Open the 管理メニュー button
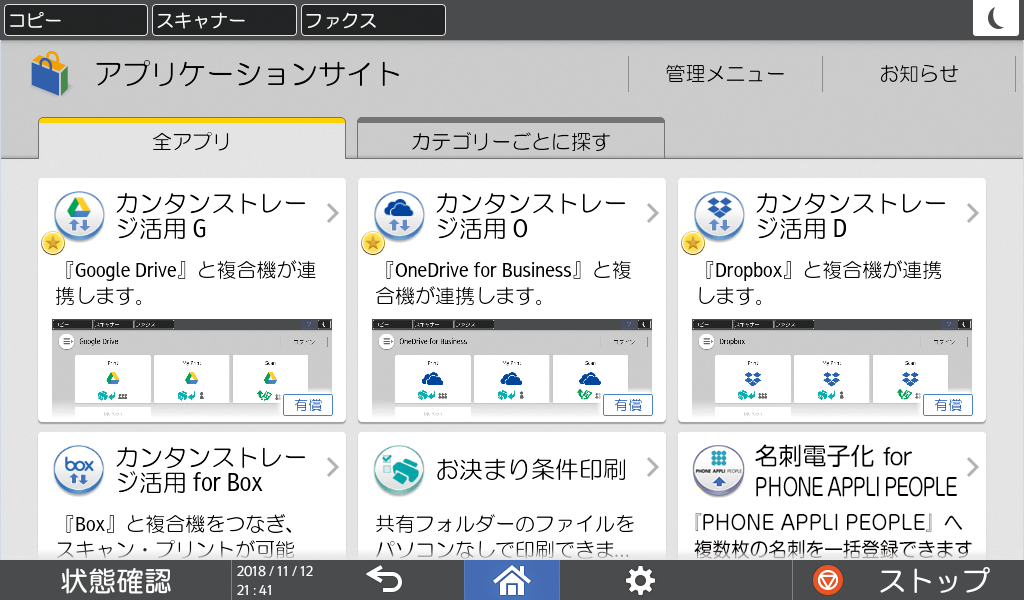This screenshot has height=600, width=1024. pos(725,72)
